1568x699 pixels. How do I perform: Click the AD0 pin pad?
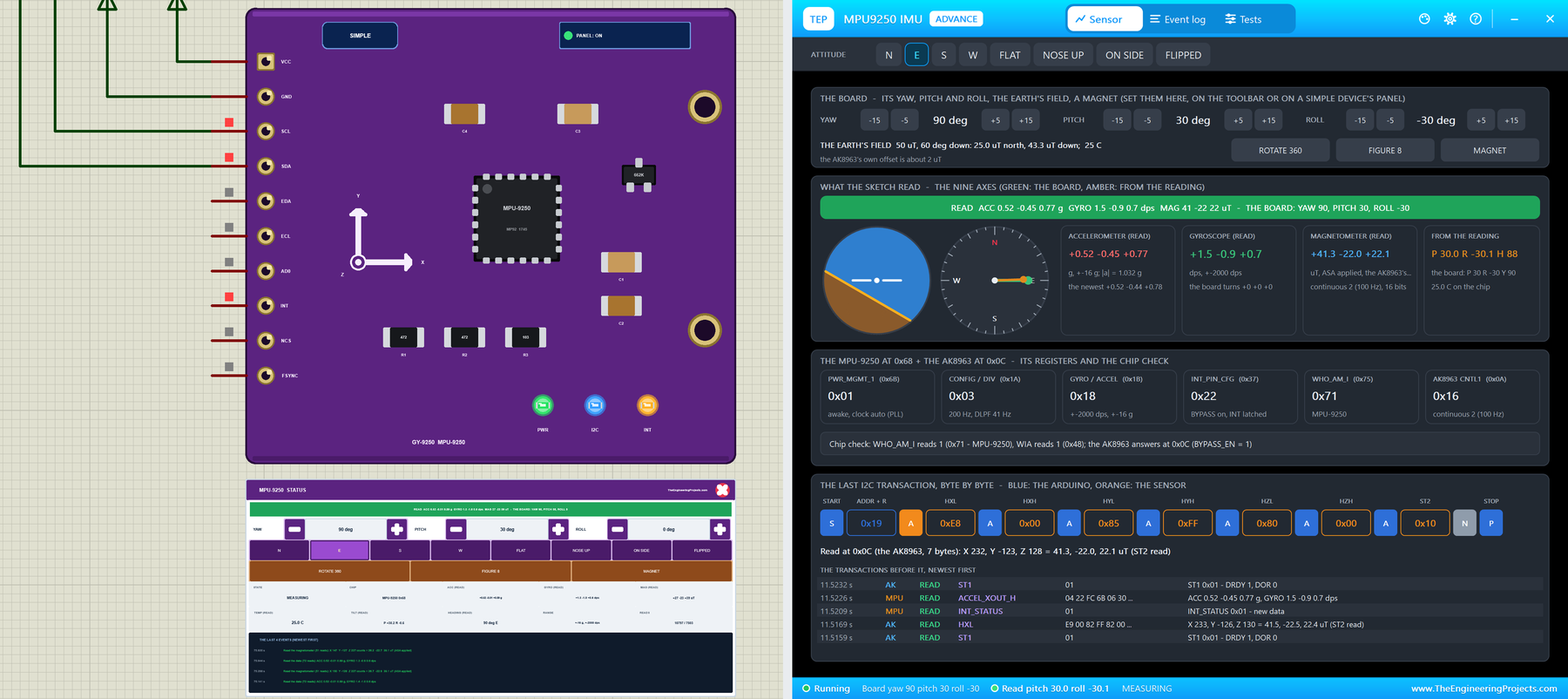coord(266,270)
